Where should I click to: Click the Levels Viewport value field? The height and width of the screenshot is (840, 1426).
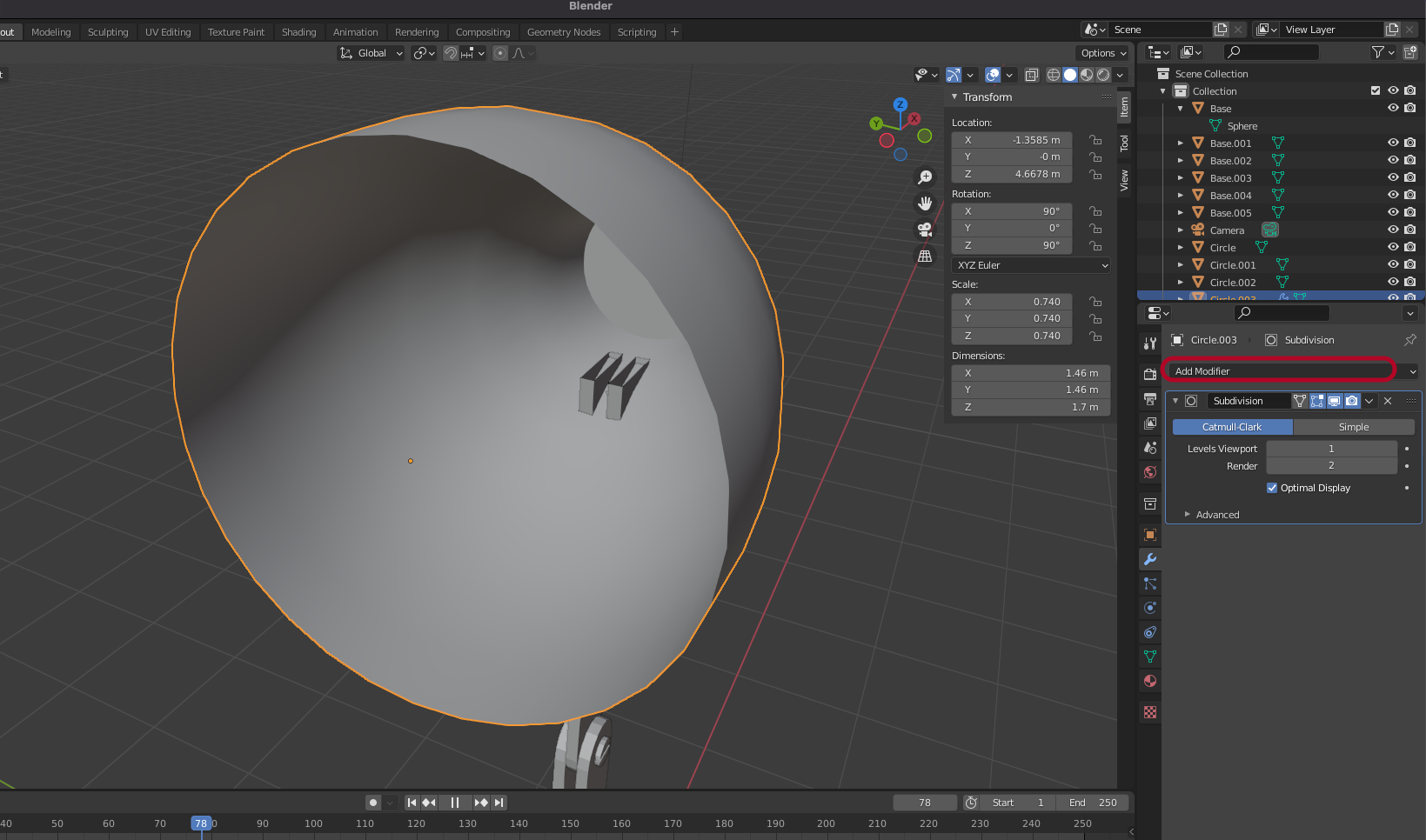[1331, 449]
